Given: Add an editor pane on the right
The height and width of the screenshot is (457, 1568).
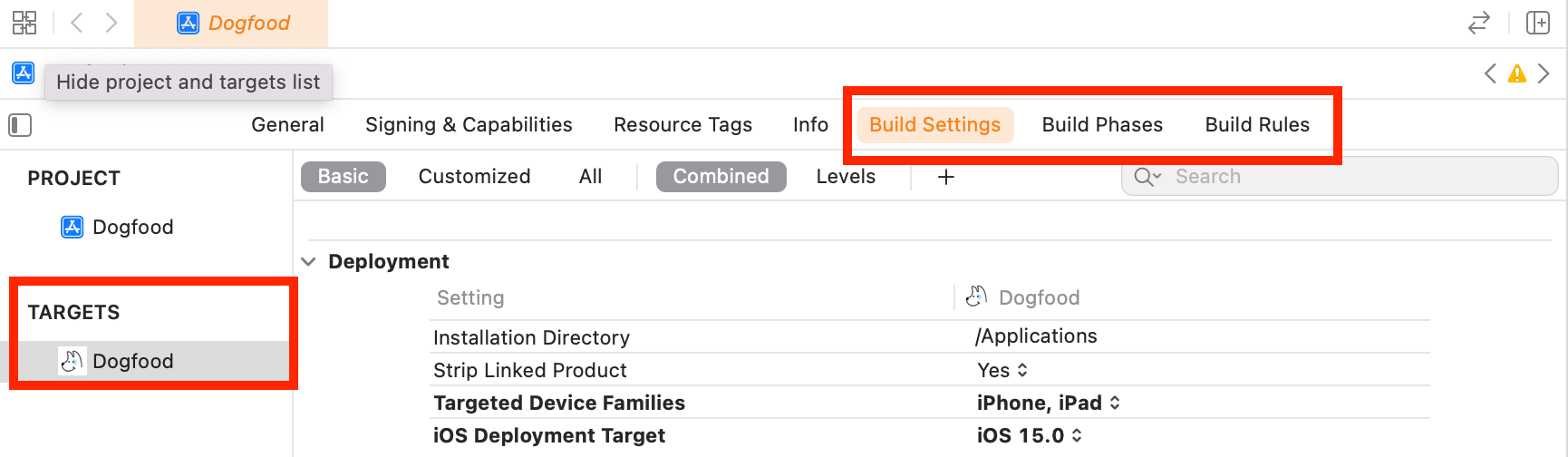Looking at the screenshot, I should [1538, 23].
